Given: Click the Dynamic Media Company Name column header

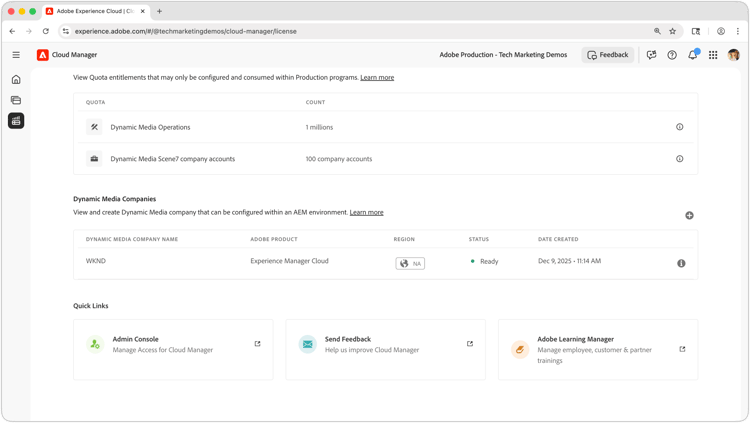Looking at the screenshot, I should coord(132,239).
